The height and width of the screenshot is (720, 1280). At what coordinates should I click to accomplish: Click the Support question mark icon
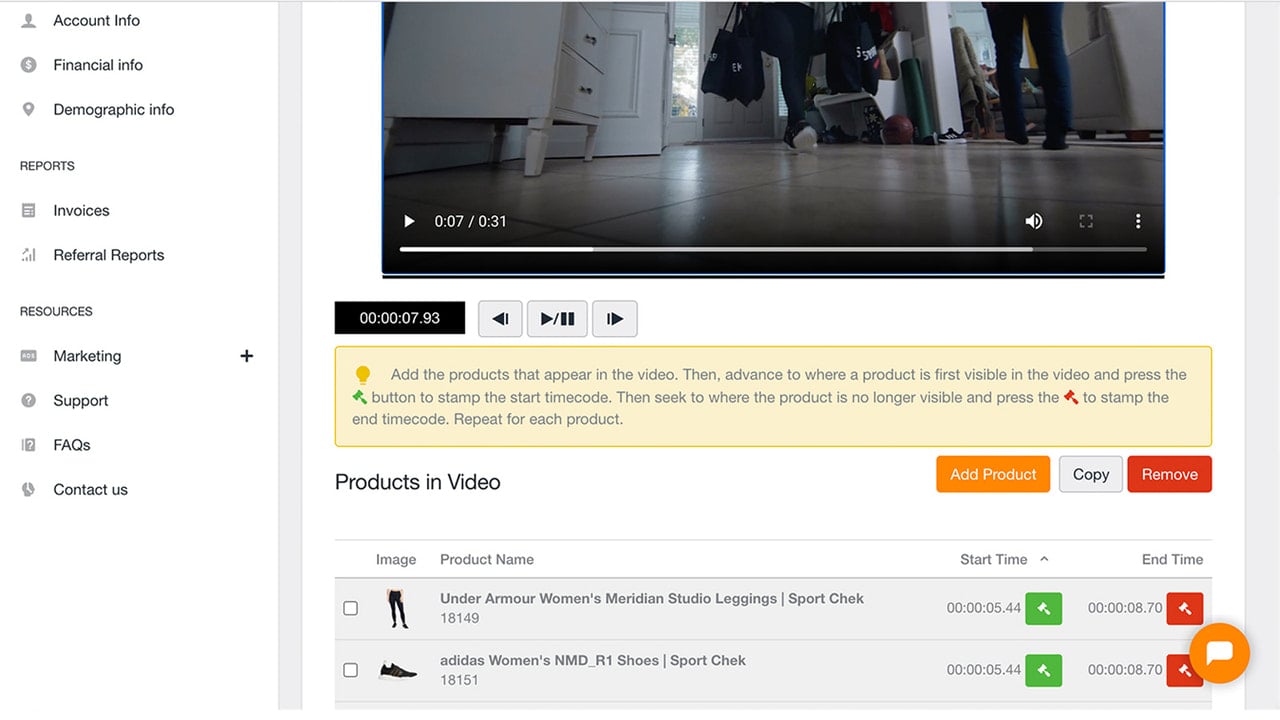tap(29, 401)
